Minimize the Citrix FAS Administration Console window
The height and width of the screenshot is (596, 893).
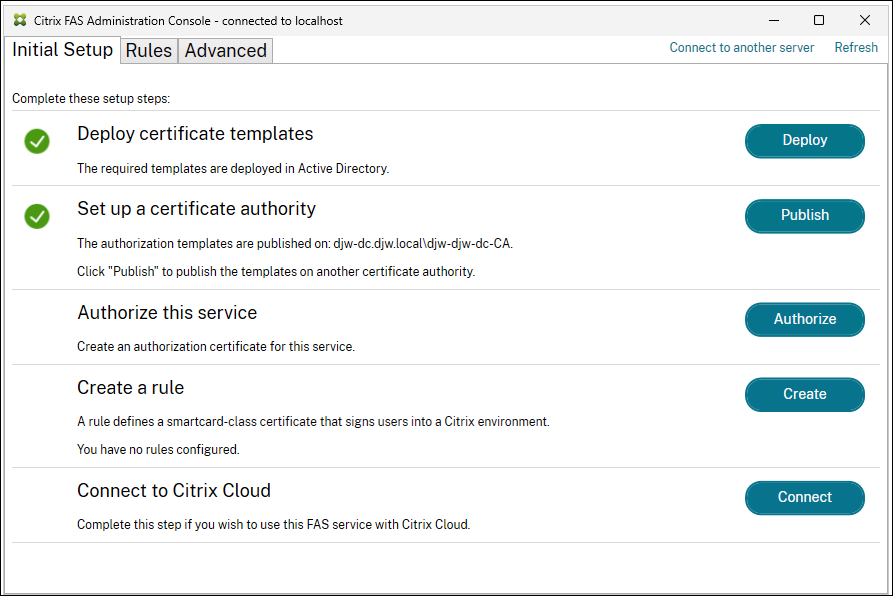(773, 20)
